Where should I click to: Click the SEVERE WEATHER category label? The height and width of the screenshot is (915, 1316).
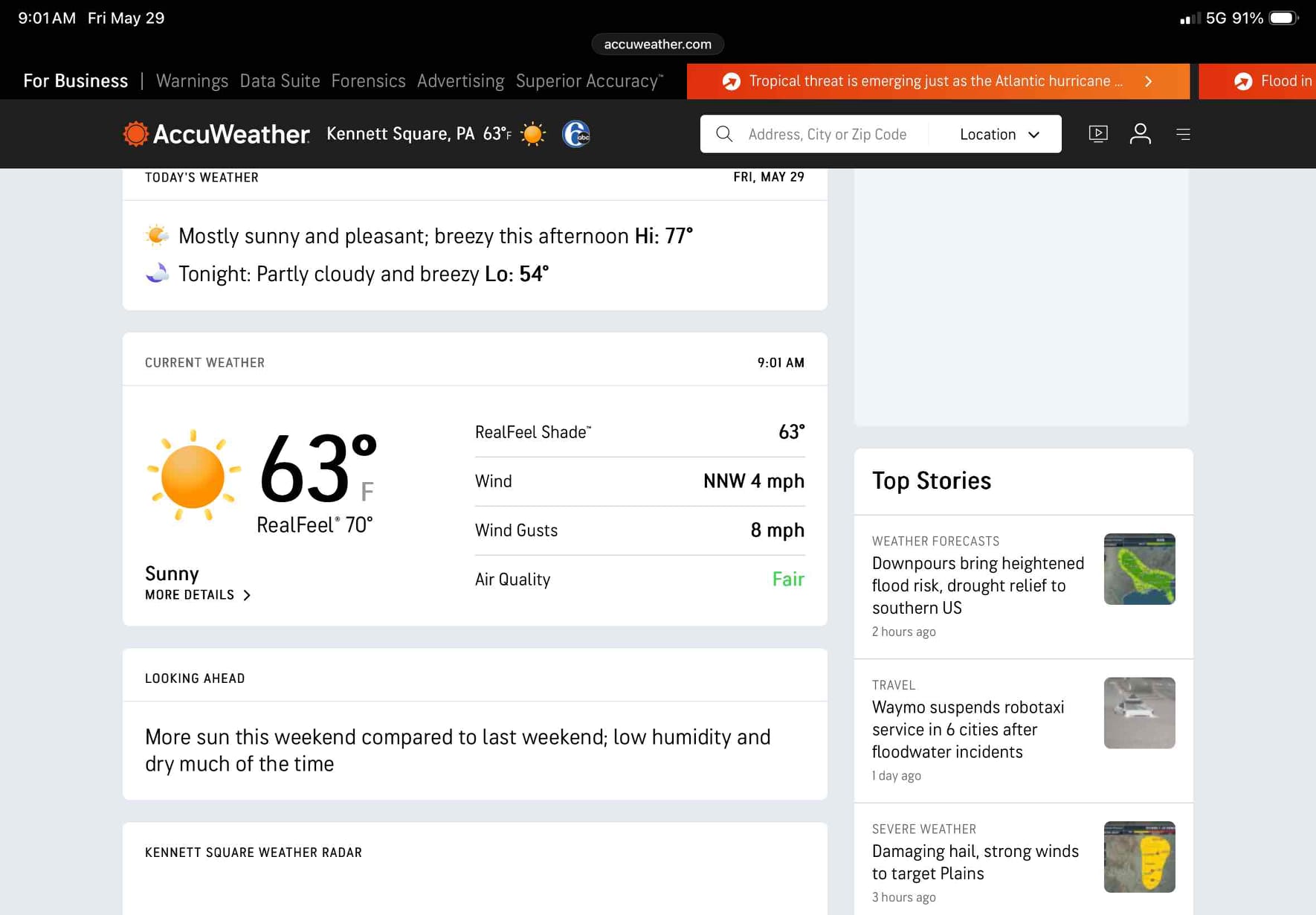pyautogui.click(x=924, y=829)
